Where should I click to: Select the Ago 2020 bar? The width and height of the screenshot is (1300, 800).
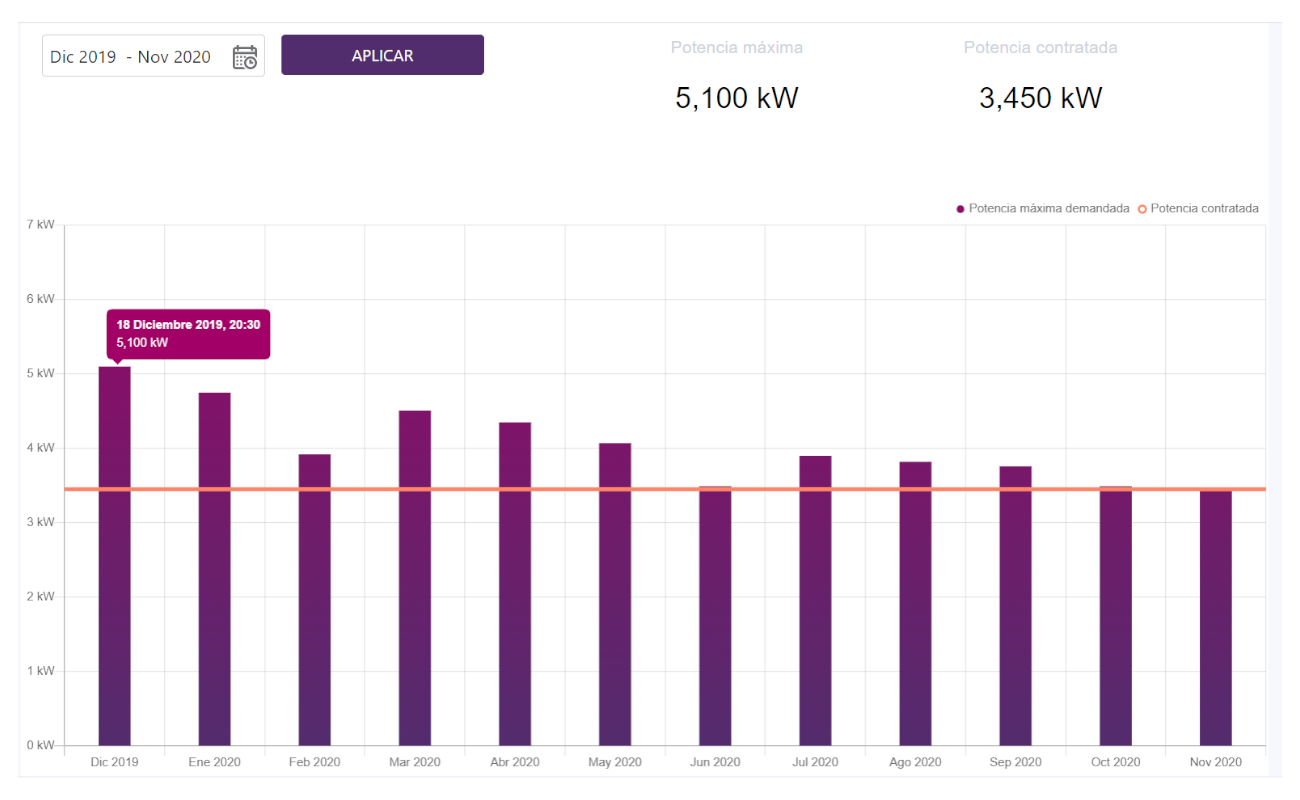click(915, 604)
